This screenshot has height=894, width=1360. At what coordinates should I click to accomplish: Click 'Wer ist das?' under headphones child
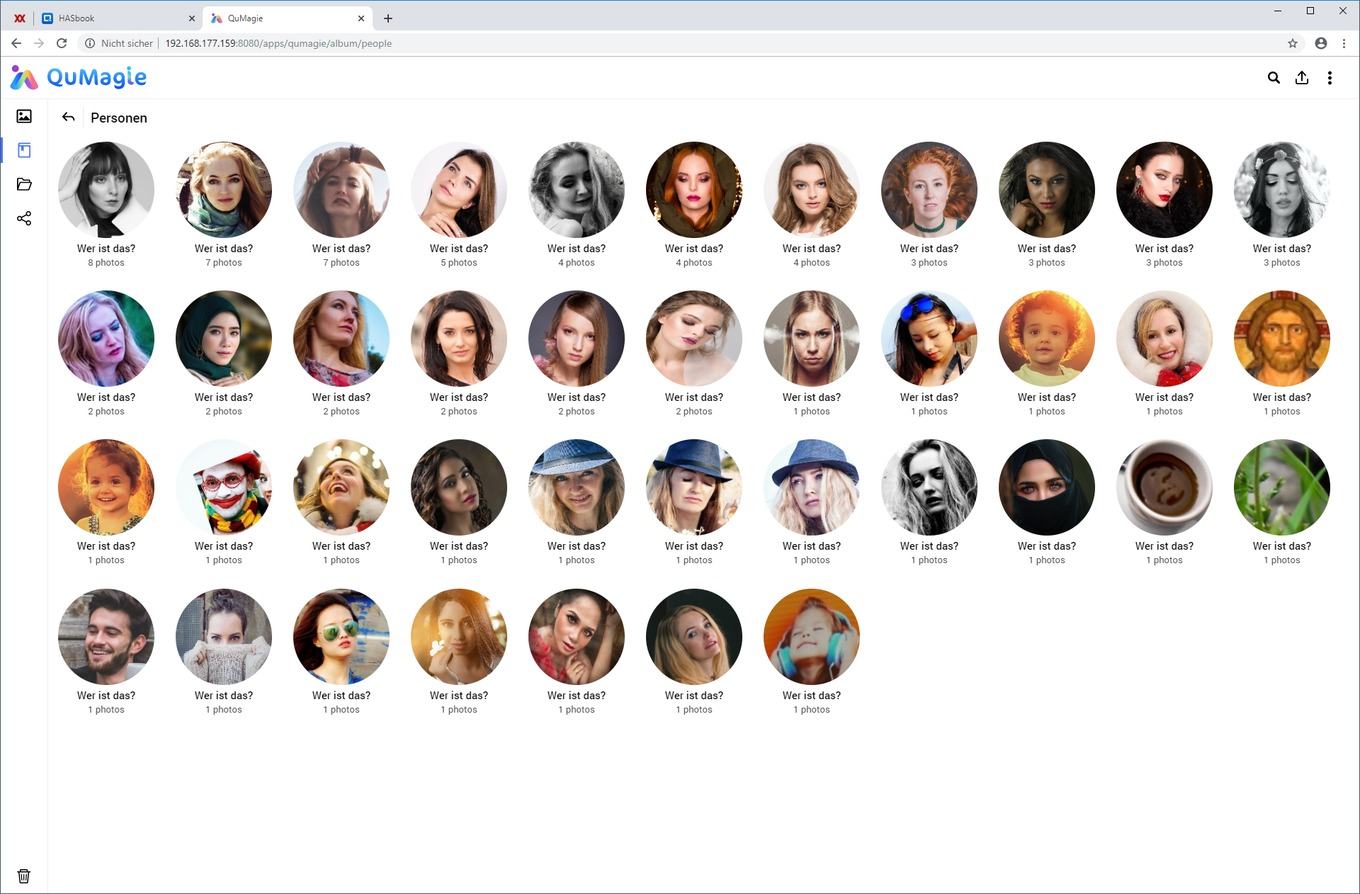(x=811, y=695)
